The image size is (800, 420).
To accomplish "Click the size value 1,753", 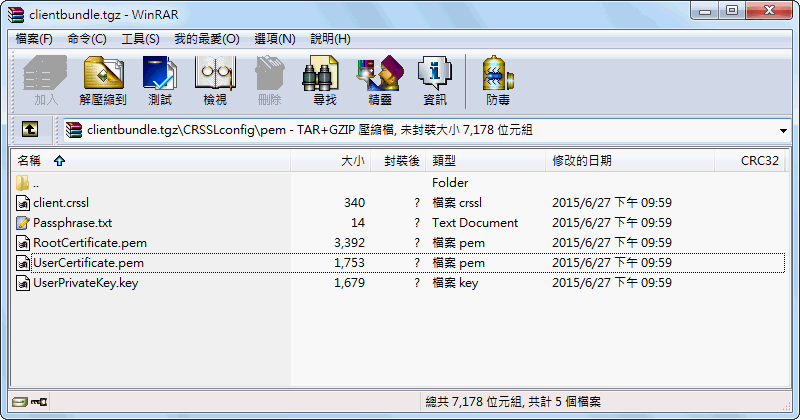I will (349, 263).
